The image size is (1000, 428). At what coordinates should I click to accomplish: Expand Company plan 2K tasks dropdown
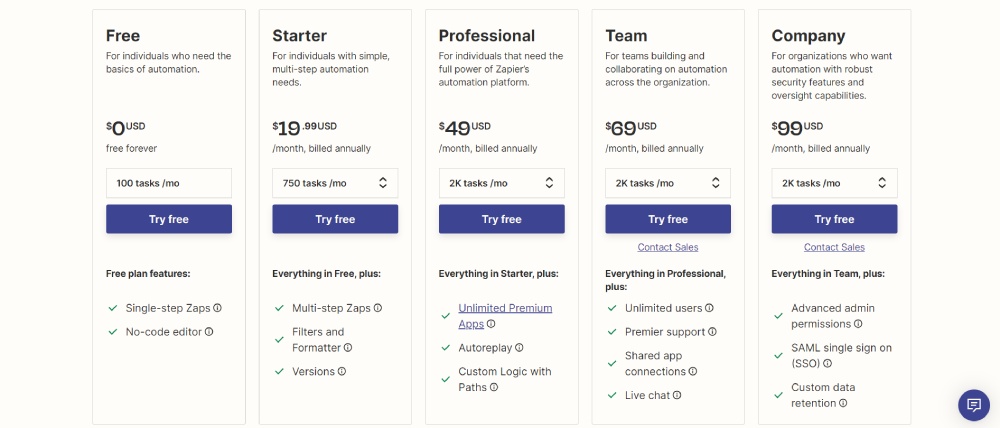834,183
